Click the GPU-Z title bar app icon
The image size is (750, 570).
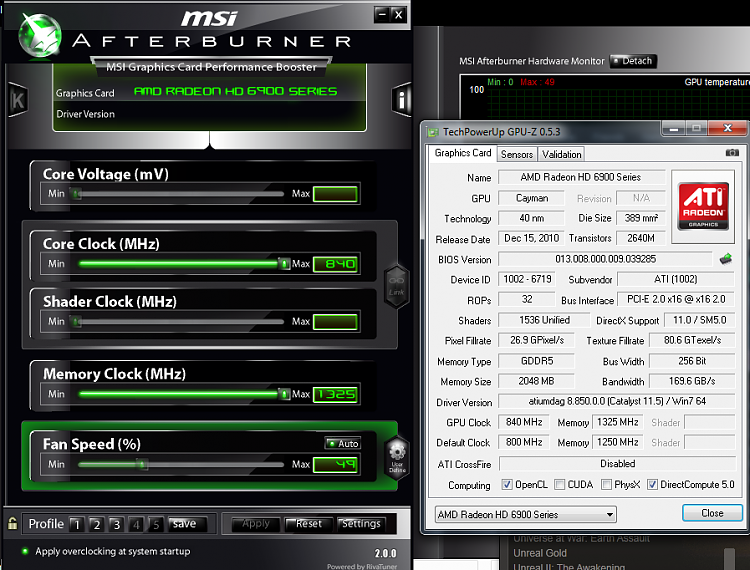pos(433,132)
